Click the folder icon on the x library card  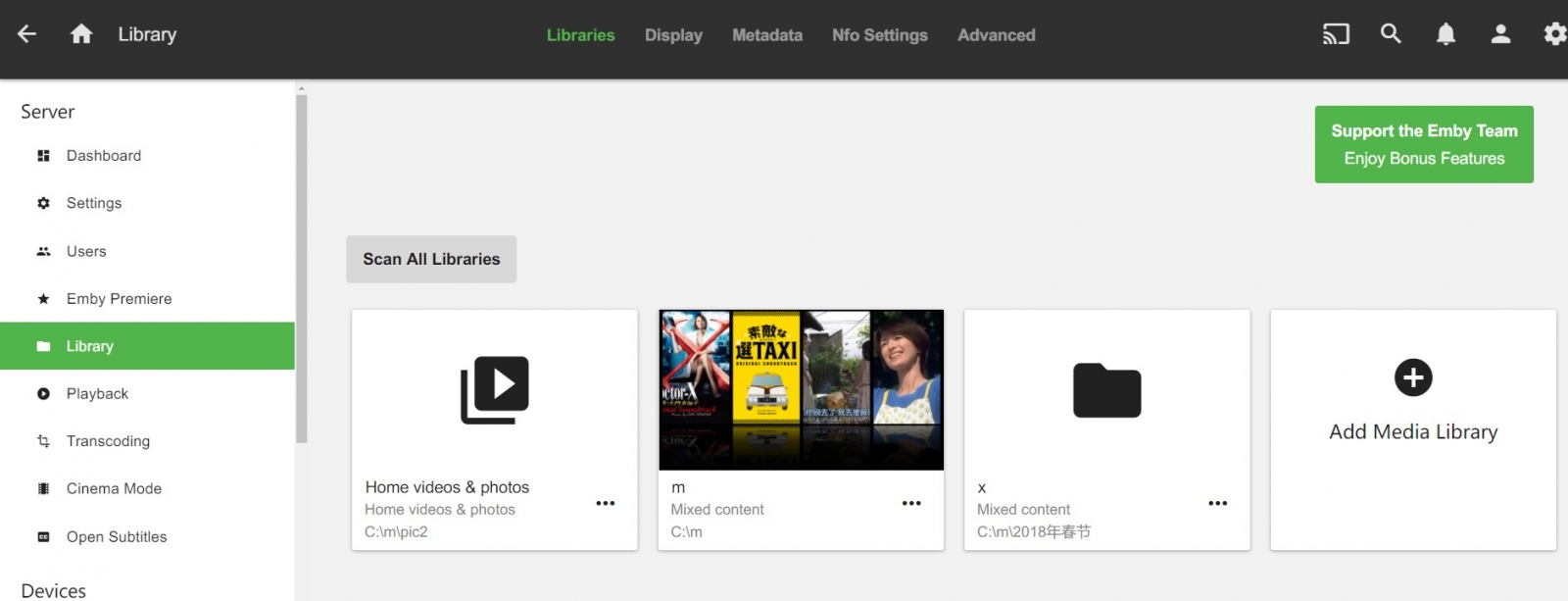[1107, 390]
